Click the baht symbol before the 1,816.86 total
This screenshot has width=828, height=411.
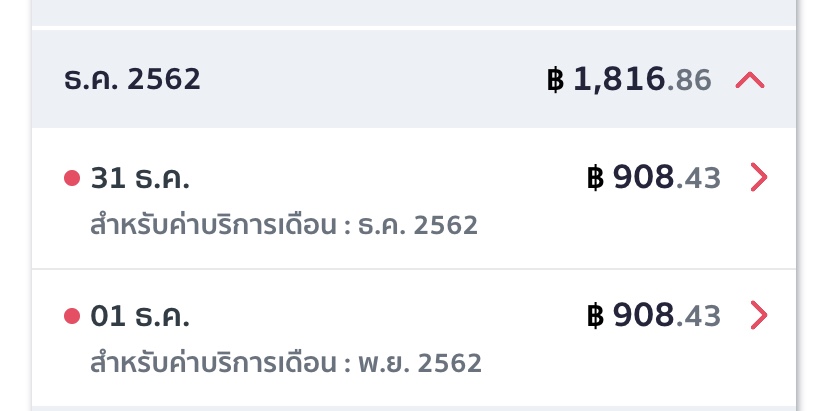[x=556, y=80]
